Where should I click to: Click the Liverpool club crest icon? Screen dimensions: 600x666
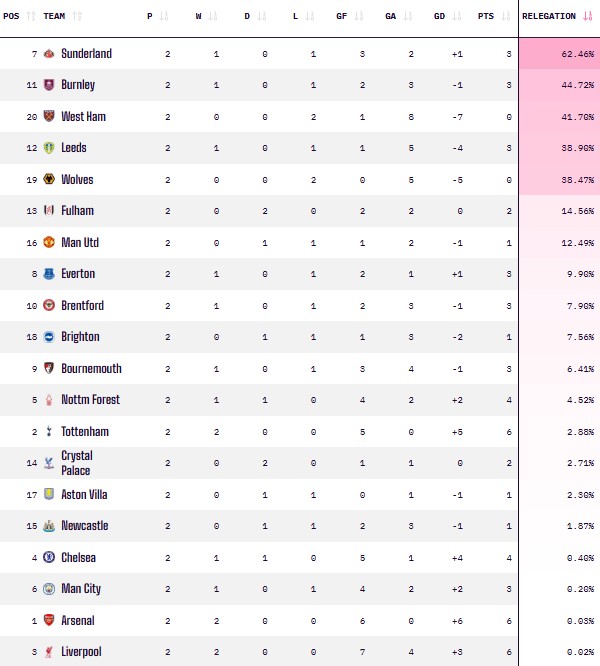pyautogui.click(x=49, y=652)
